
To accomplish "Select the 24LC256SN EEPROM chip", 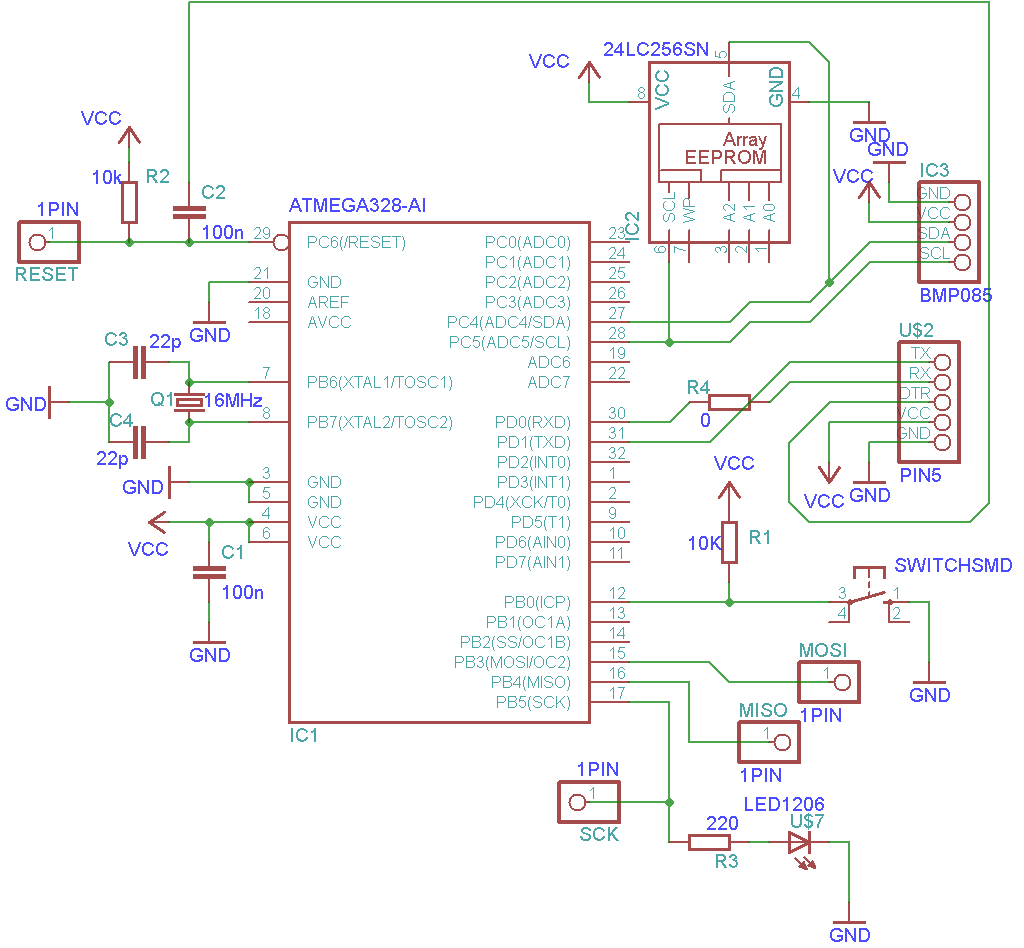I will (x=719, y=153).
